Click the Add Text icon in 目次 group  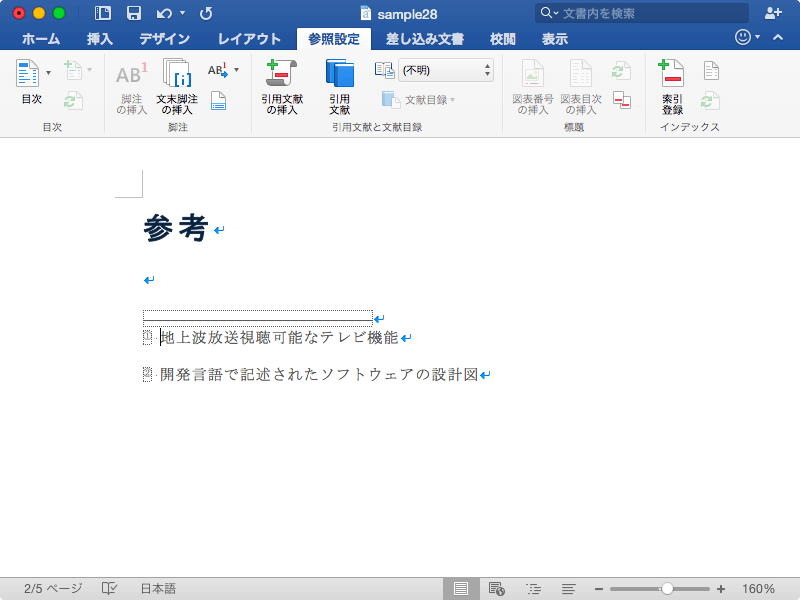[73, 70]
